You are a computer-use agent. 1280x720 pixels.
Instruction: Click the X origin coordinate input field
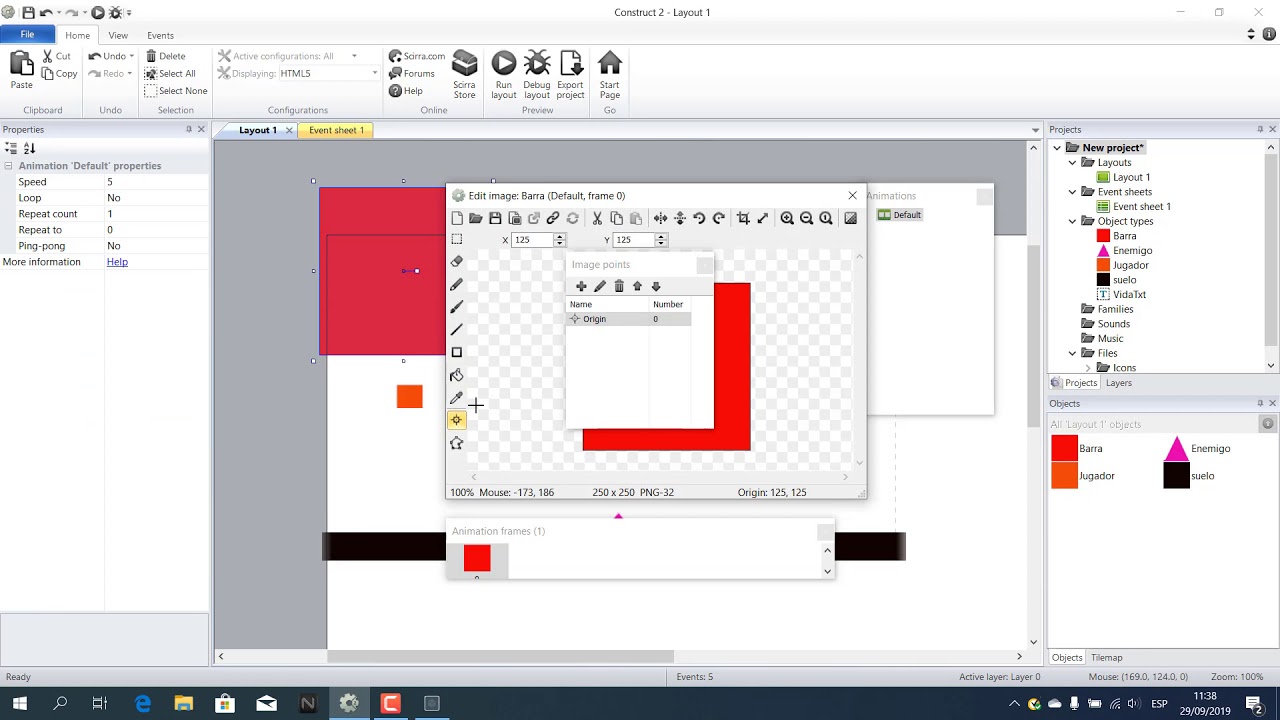(x=533, y=240)
